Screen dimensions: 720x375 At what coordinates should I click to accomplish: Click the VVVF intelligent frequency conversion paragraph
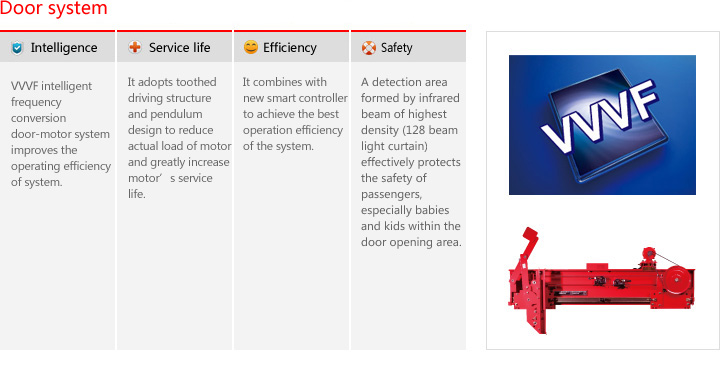61,134
